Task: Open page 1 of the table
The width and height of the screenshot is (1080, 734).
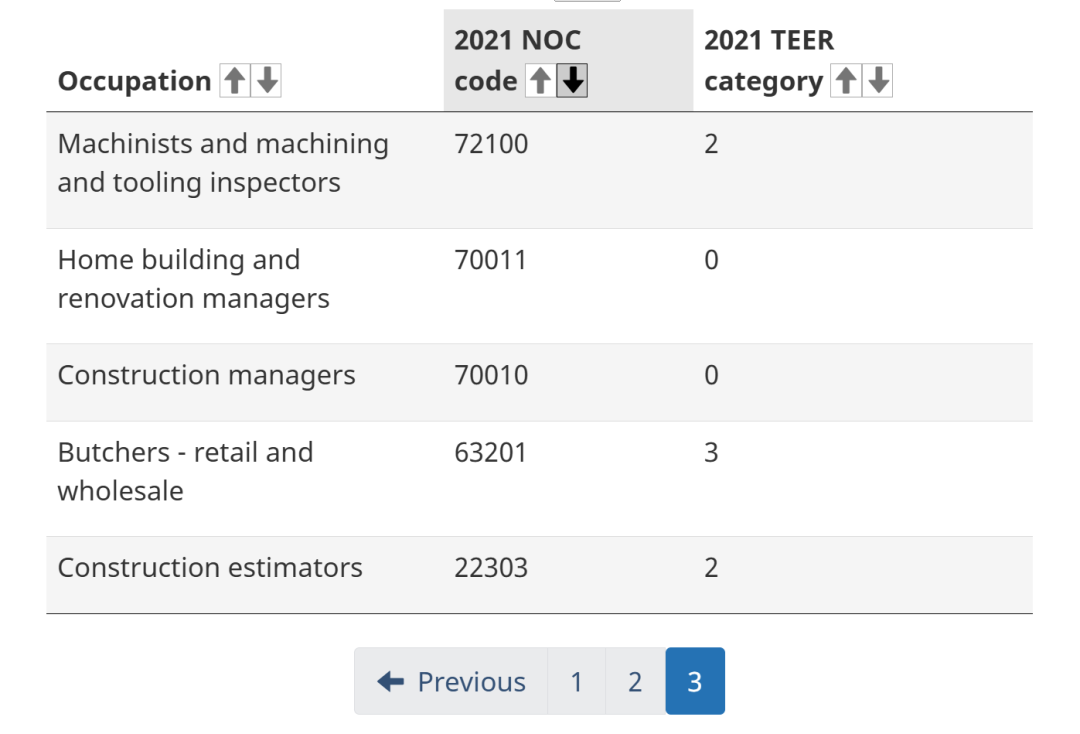Action: click(x=577, y=681)
